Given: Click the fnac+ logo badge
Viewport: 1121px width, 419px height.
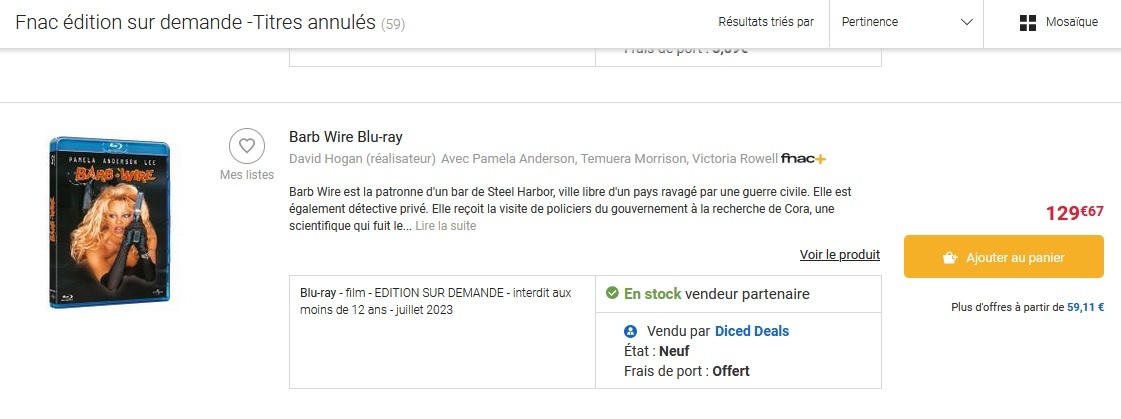Looking at the screenshot, I should point(803,159).
